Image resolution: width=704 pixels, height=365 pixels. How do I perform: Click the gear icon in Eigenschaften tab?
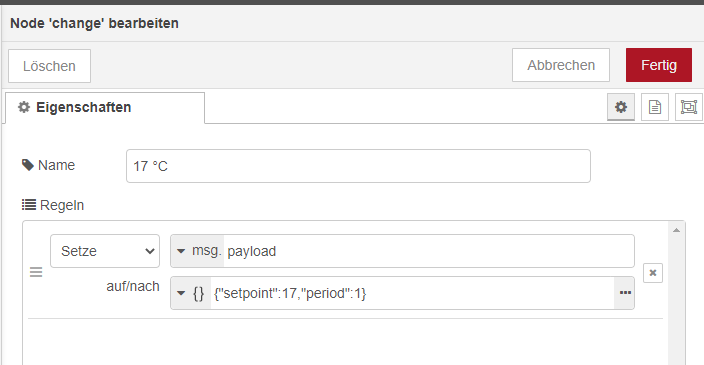(x=24, y=107)
